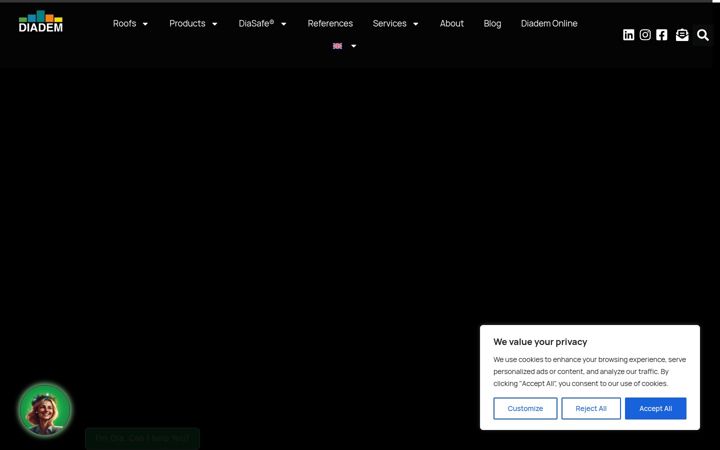
Task: Open the Instagram social icon
Action: [x=645, y=35]
